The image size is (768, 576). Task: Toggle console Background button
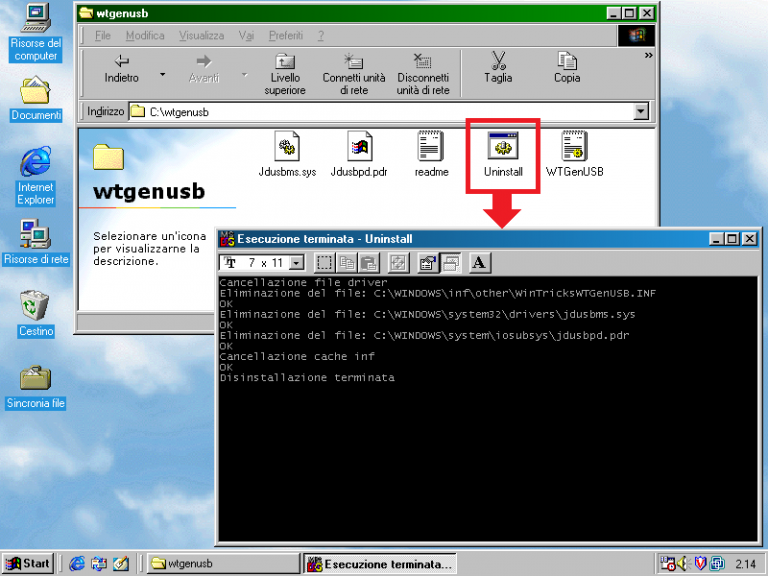[x=451, y=263]
